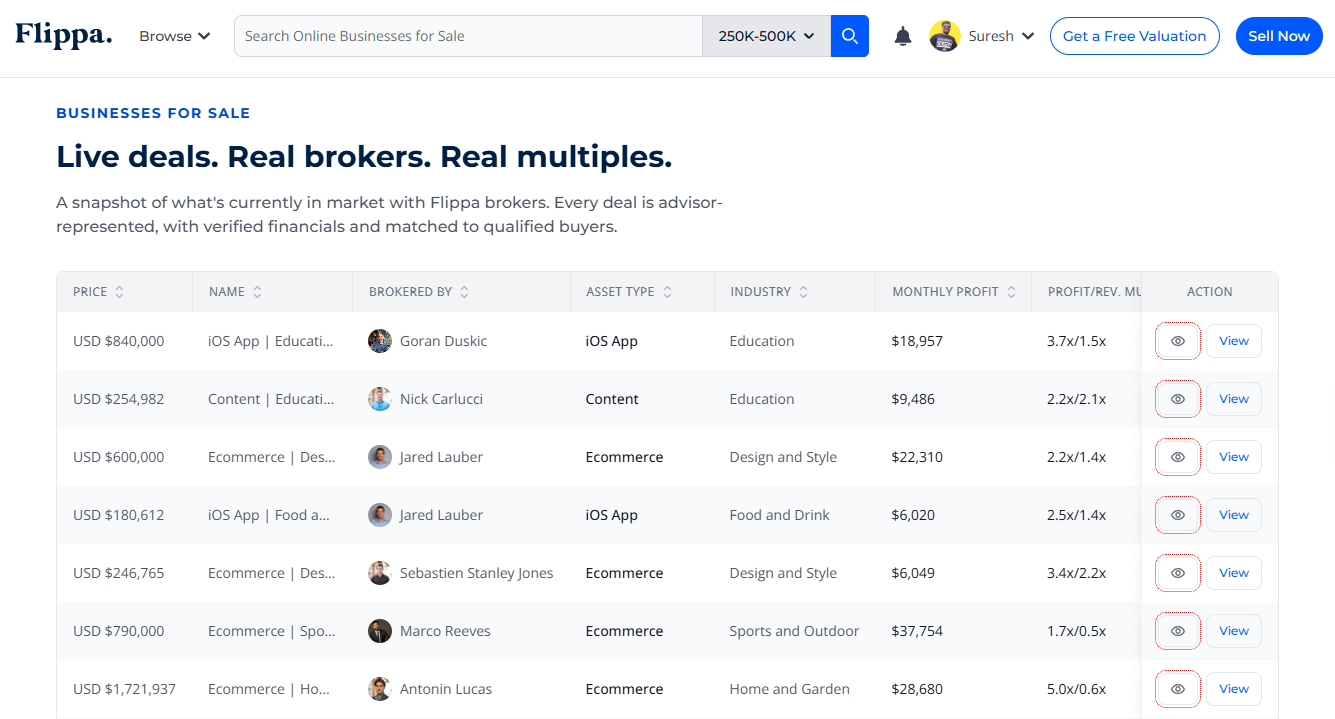Click name 'Ecommerce | Ho...'
This screenshot has width=1335, height=719.
269,689
